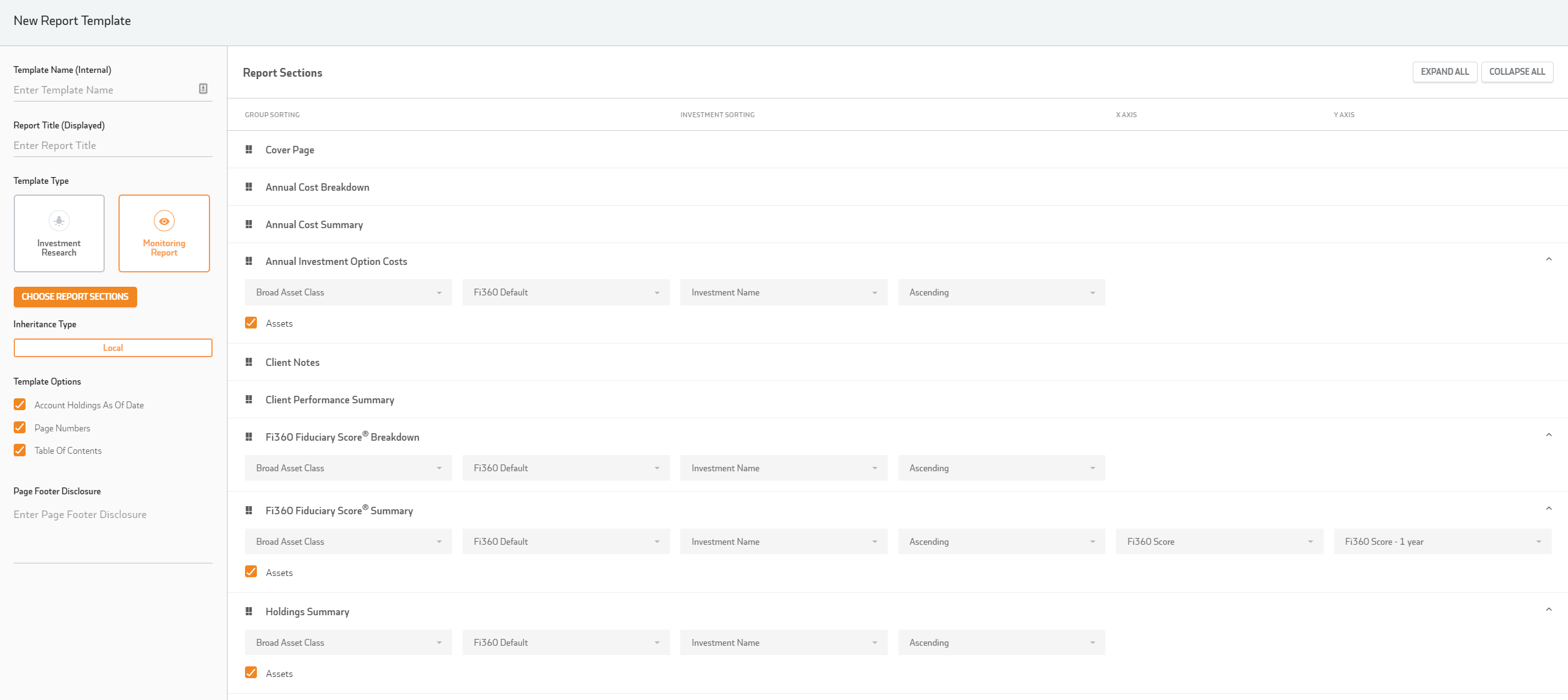
Task: Uncheck Assets under Holdings Summary
Action: point(251,673)
